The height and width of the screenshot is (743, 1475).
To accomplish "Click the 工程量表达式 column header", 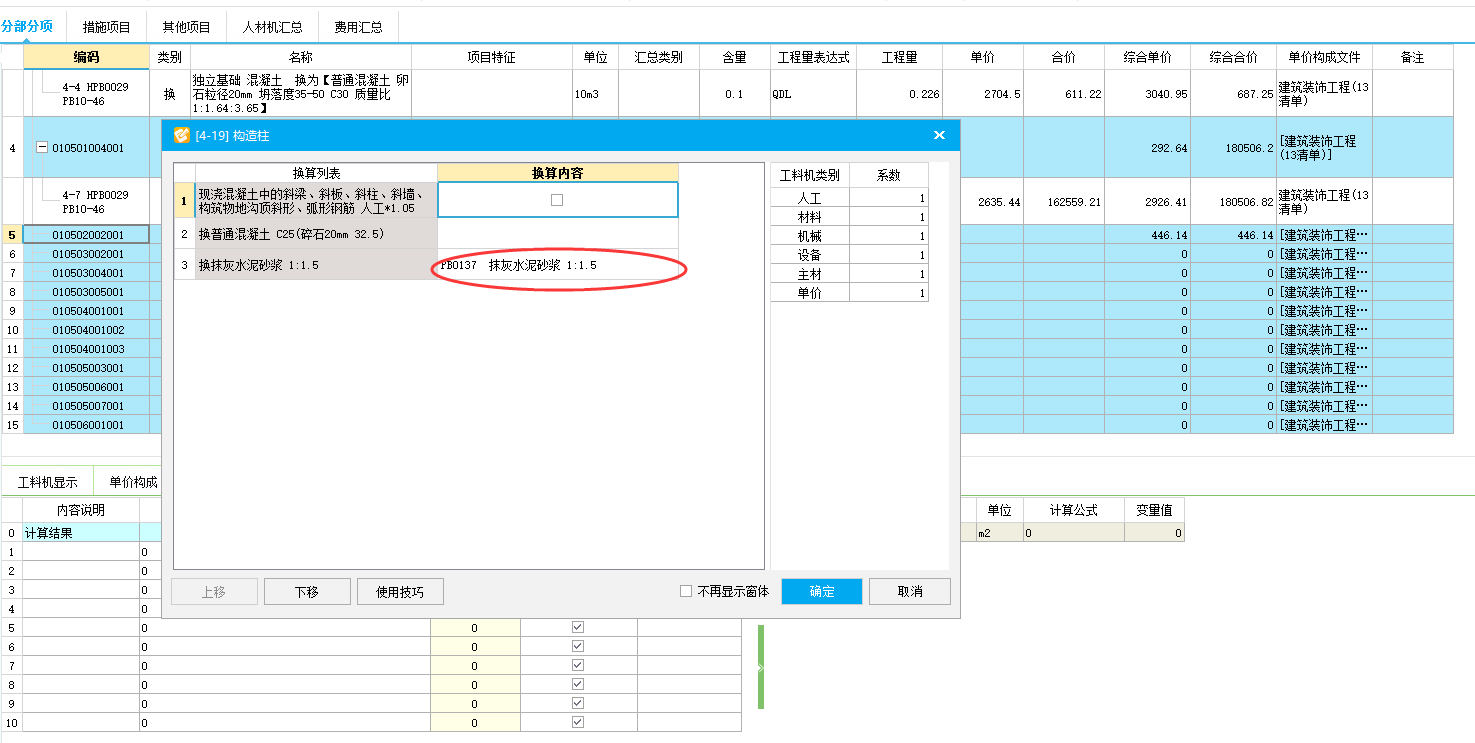I will [x=813, y=58].
